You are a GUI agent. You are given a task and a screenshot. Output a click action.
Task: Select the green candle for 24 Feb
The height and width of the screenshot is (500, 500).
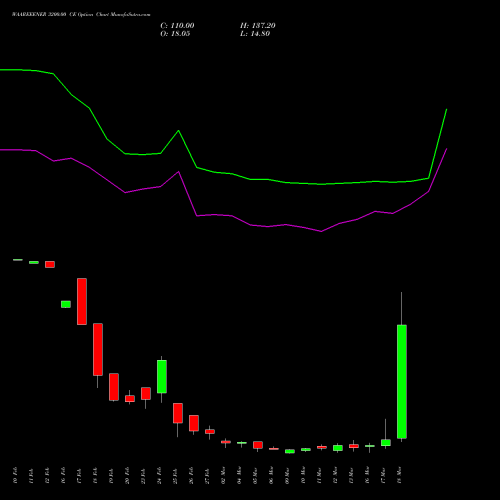(162, 377)
